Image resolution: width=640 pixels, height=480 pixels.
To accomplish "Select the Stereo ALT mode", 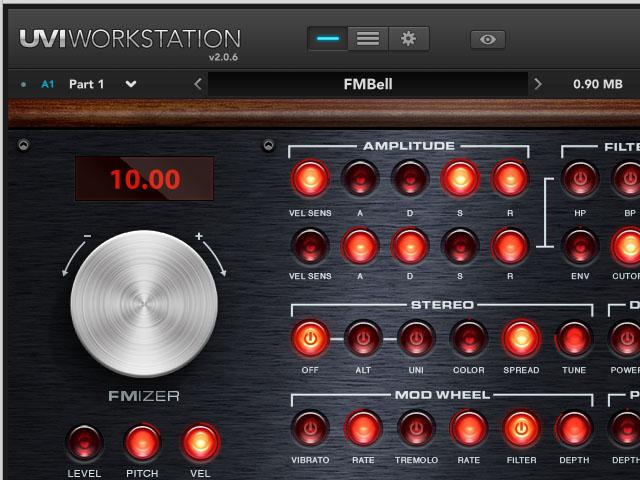I will [x=362, y=339].
